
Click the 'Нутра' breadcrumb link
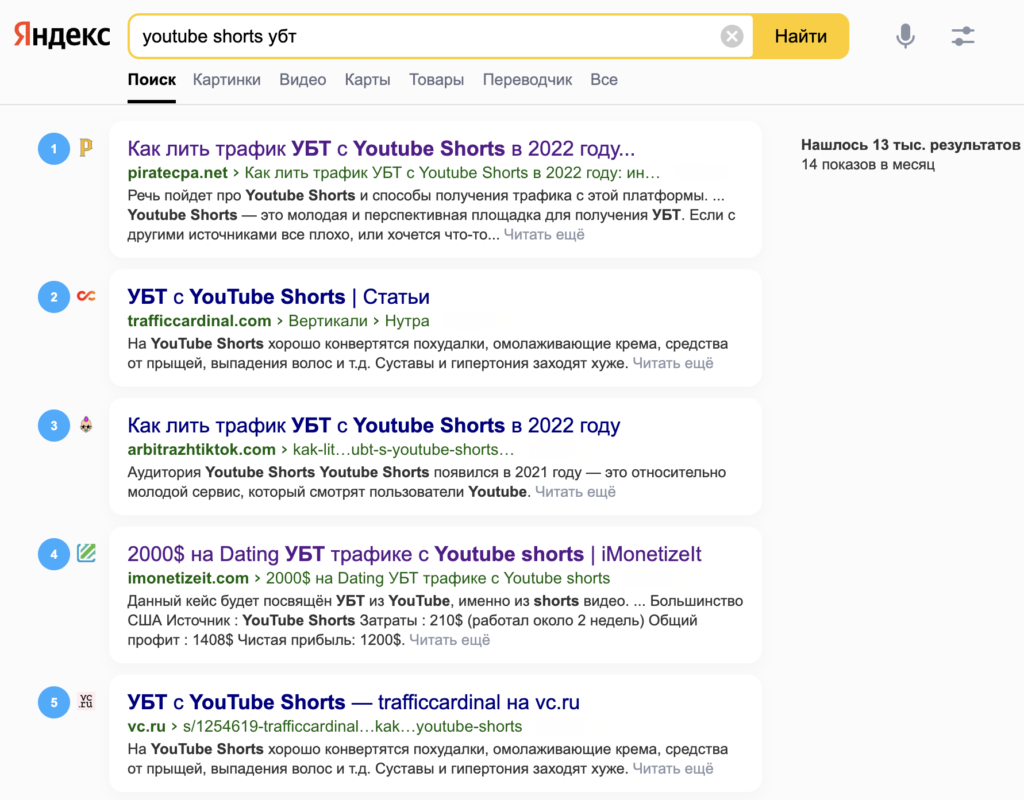point(407,321)
